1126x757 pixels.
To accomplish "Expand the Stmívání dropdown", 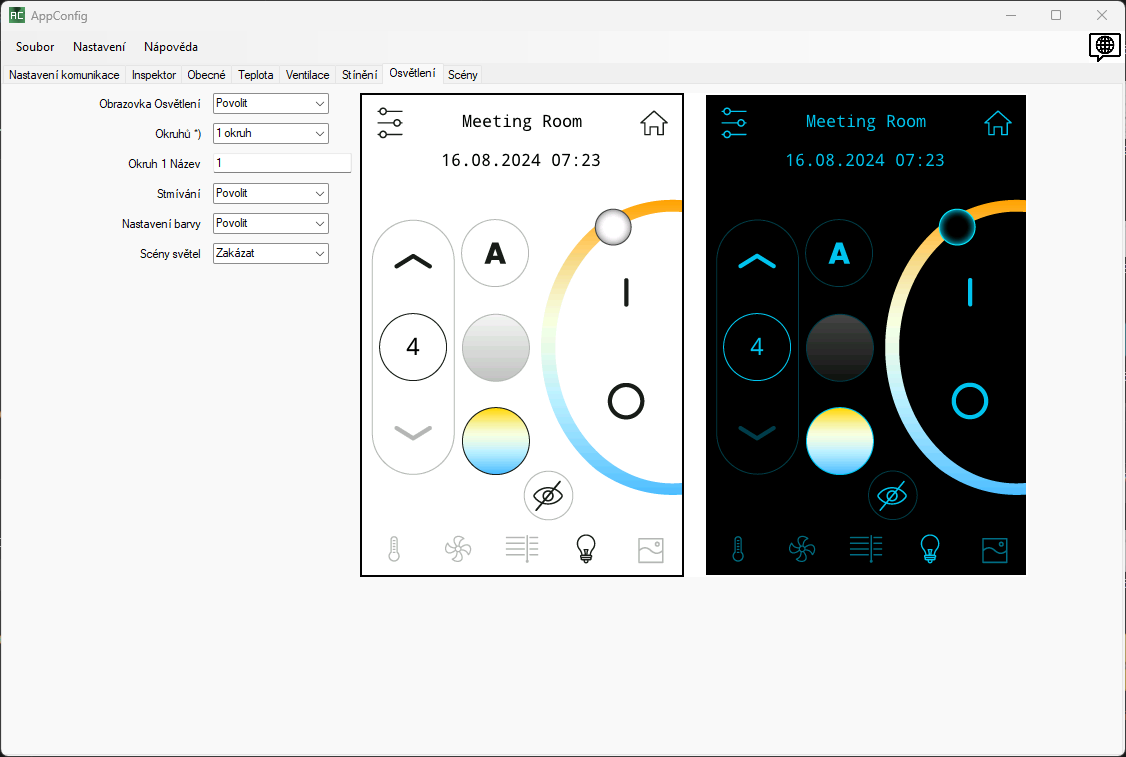I will pyautogui.click(x=271, y=193).
